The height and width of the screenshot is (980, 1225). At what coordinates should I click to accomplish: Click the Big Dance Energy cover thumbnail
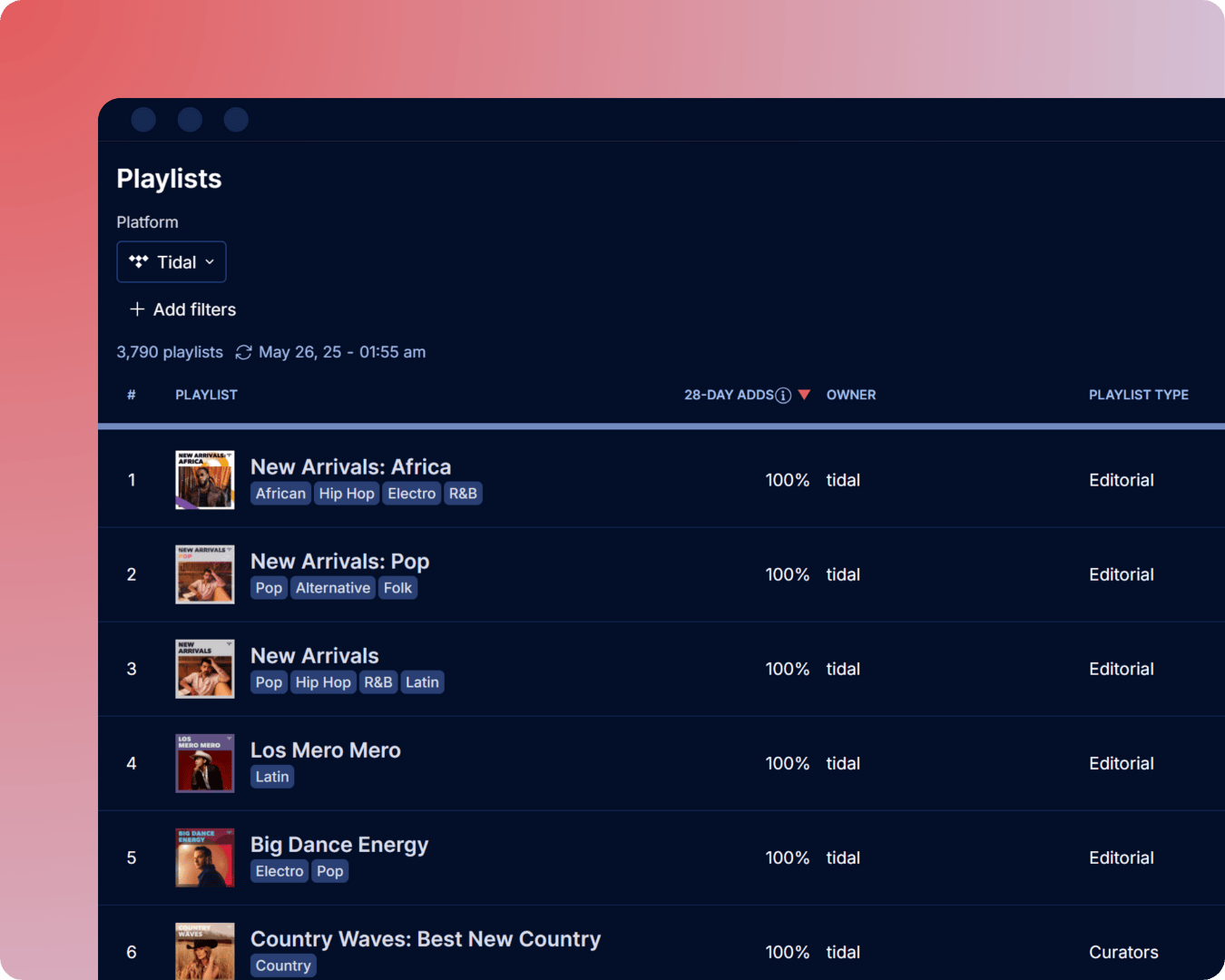click(x=204, y=857)
